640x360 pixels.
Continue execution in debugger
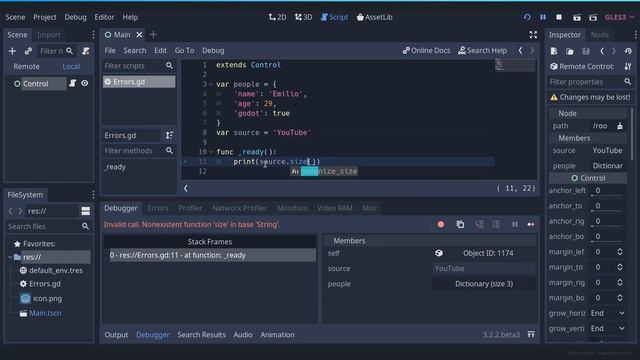pos(531,224)
